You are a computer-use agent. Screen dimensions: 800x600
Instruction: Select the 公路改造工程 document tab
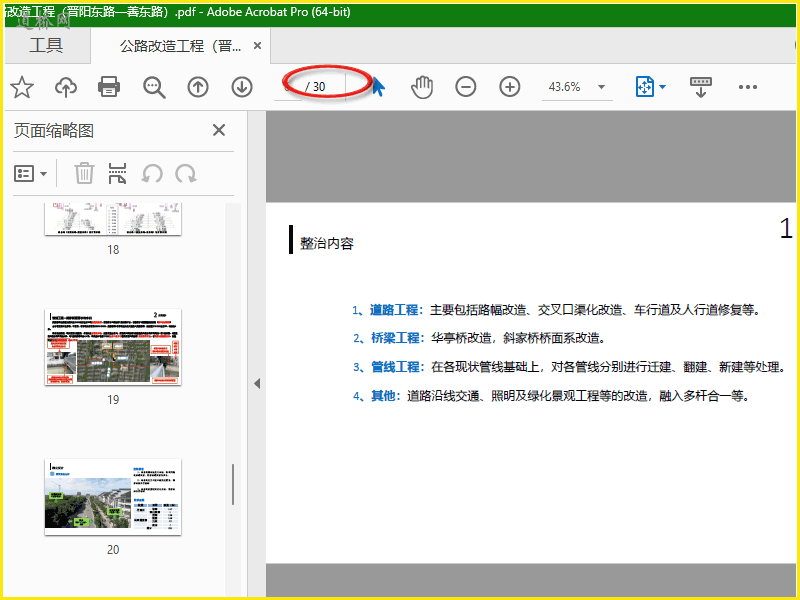(180, 46)
